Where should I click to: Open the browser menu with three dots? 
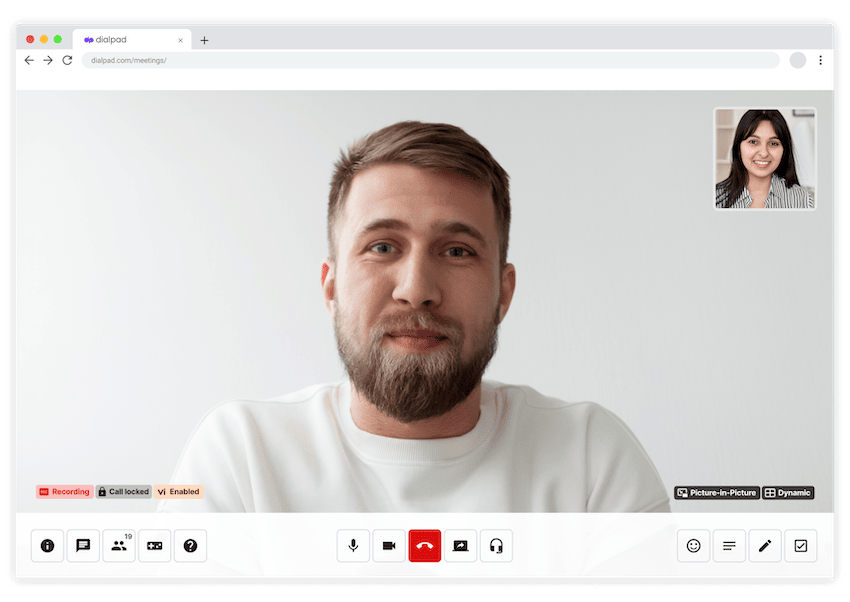click(x=820, y=60)
